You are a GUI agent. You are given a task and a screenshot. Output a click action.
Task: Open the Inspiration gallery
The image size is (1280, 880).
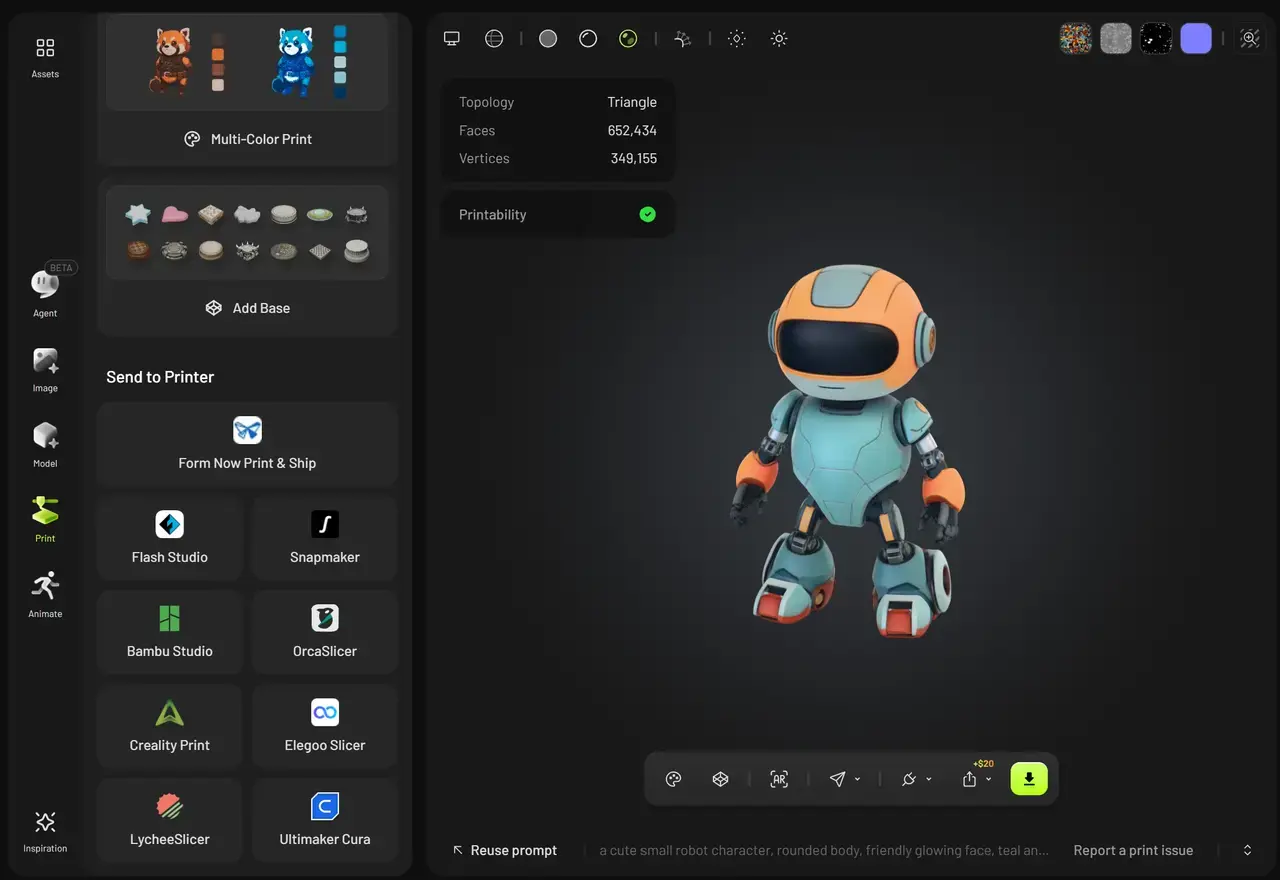[x=45, y=832]
